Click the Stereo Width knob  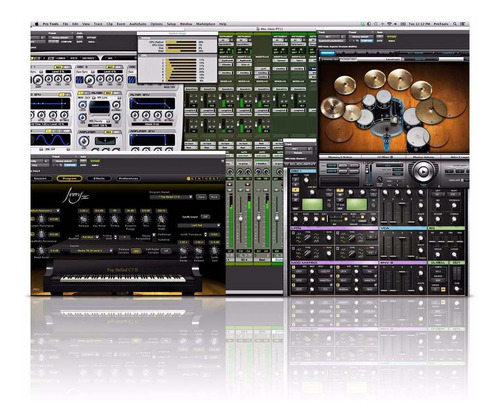[161, 219]
